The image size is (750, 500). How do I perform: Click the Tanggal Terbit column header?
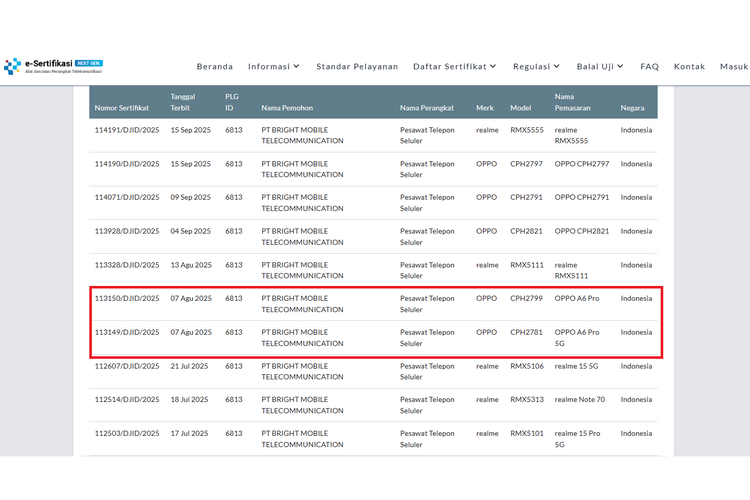tap(183, 102)
